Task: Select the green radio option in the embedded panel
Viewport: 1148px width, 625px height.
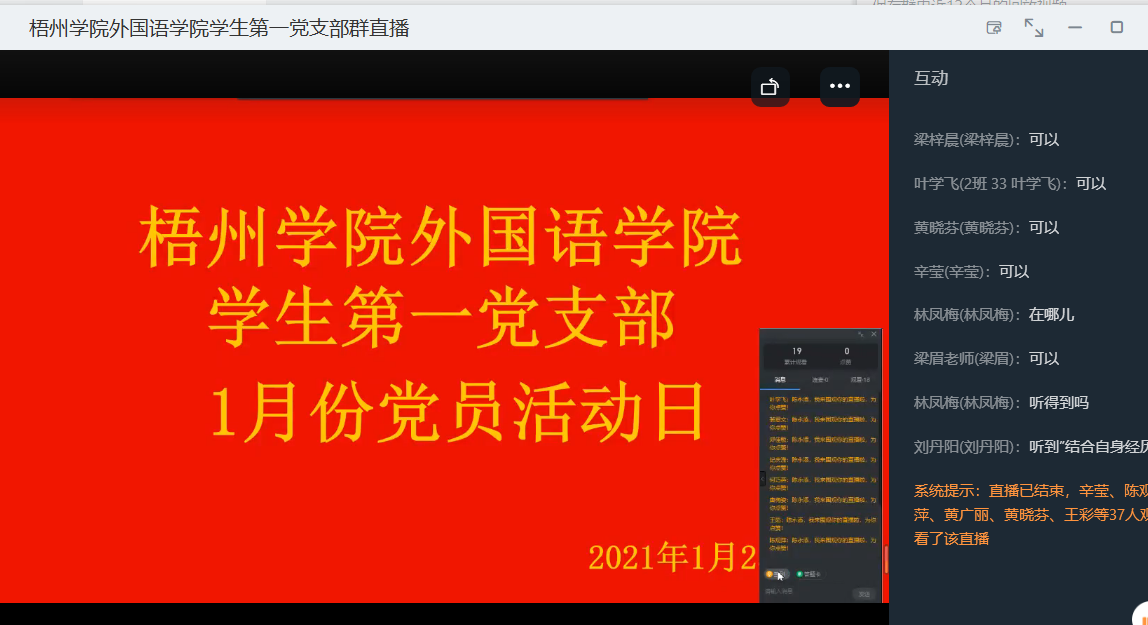Action: tap(800, 574)
